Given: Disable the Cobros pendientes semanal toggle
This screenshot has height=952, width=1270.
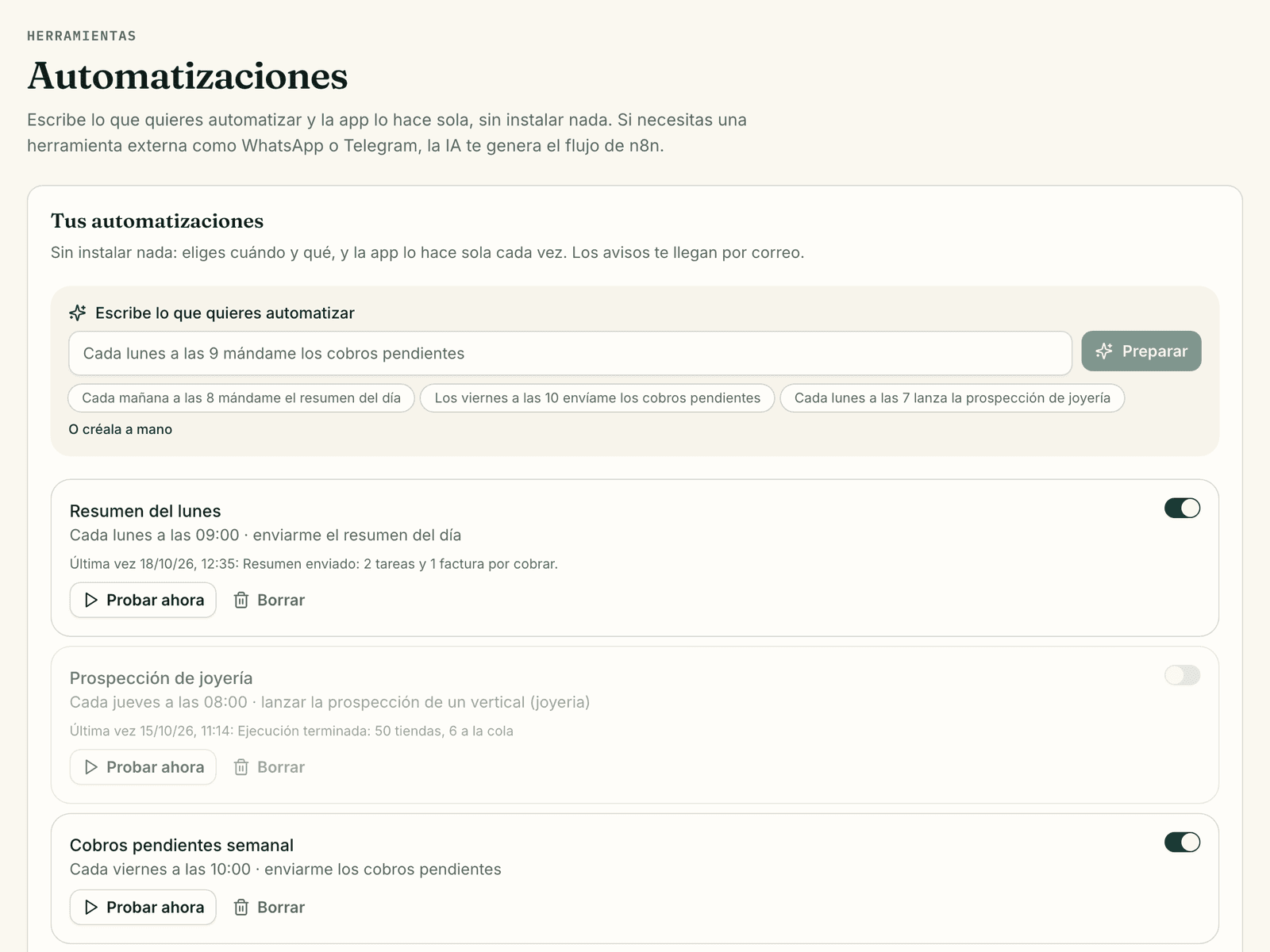Looking at the screenshot, I should pos(1183,842).
